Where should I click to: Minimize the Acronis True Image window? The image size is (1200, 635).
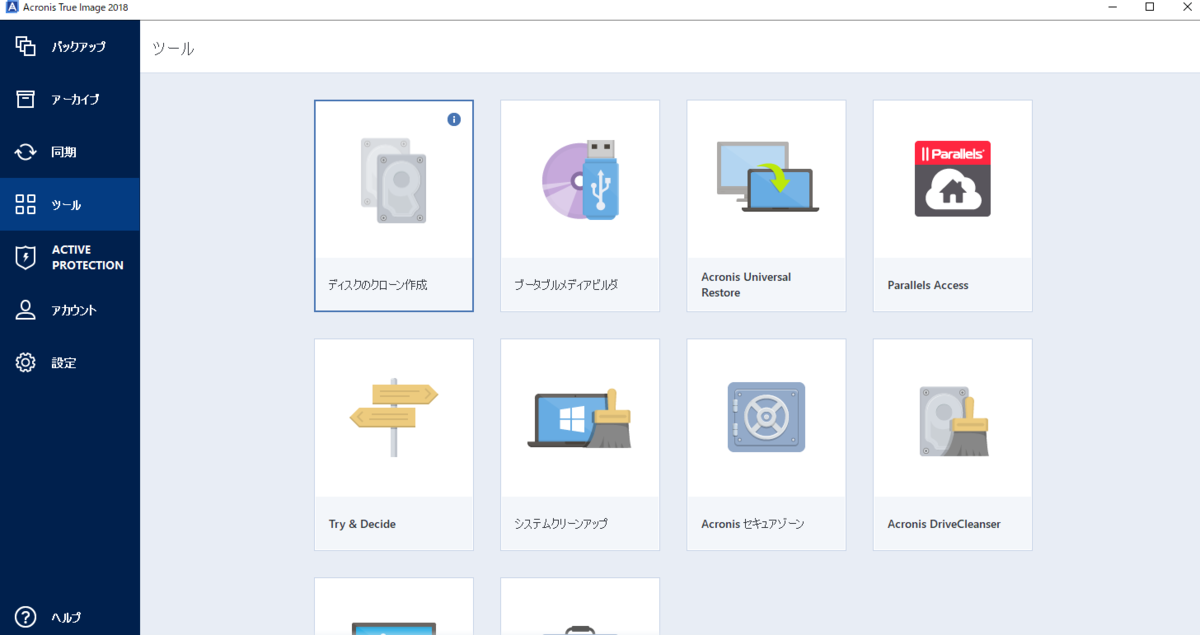pos(1114,7)
